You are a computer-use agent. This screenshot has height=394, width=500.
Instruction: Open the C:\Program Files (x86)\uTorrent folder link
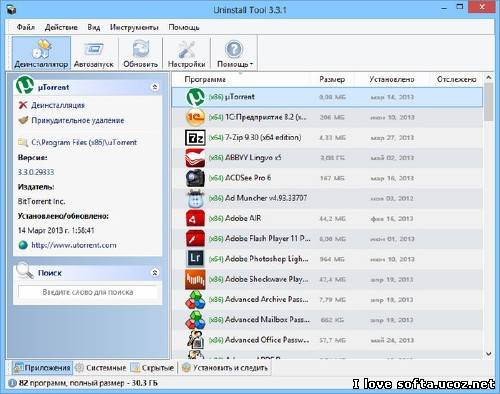pyautogui.click(x=84, y=142)
